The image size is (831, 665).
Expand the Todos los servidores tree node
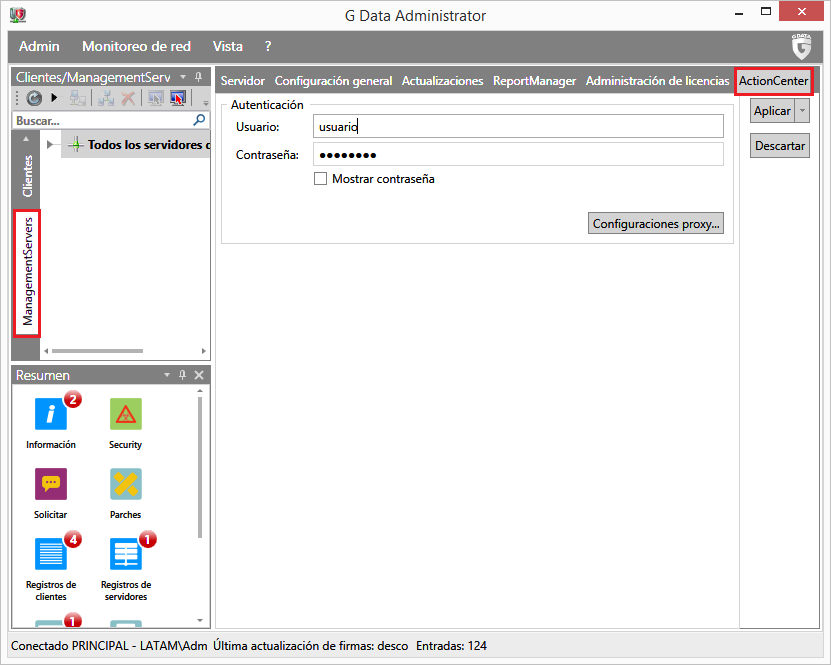pyautogui.click(x=50, y=145)
